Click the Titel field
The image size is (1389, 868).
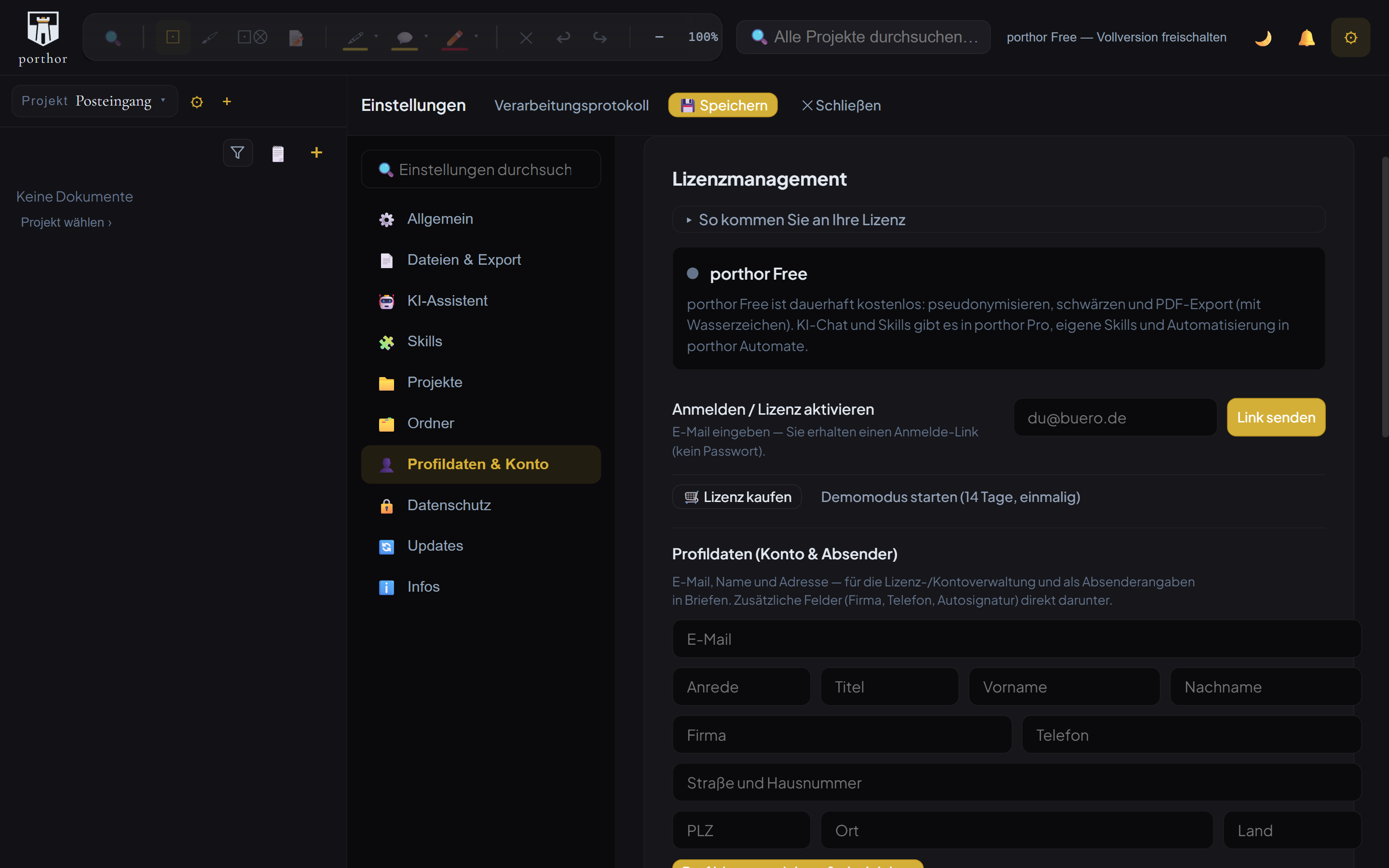click(x=889, y=687)
